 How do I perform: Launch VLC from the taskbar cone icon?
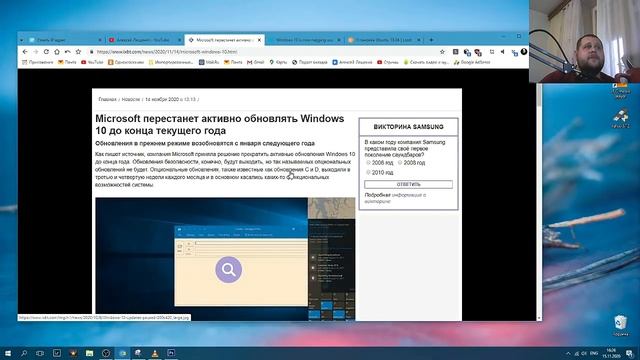point(155,353)
